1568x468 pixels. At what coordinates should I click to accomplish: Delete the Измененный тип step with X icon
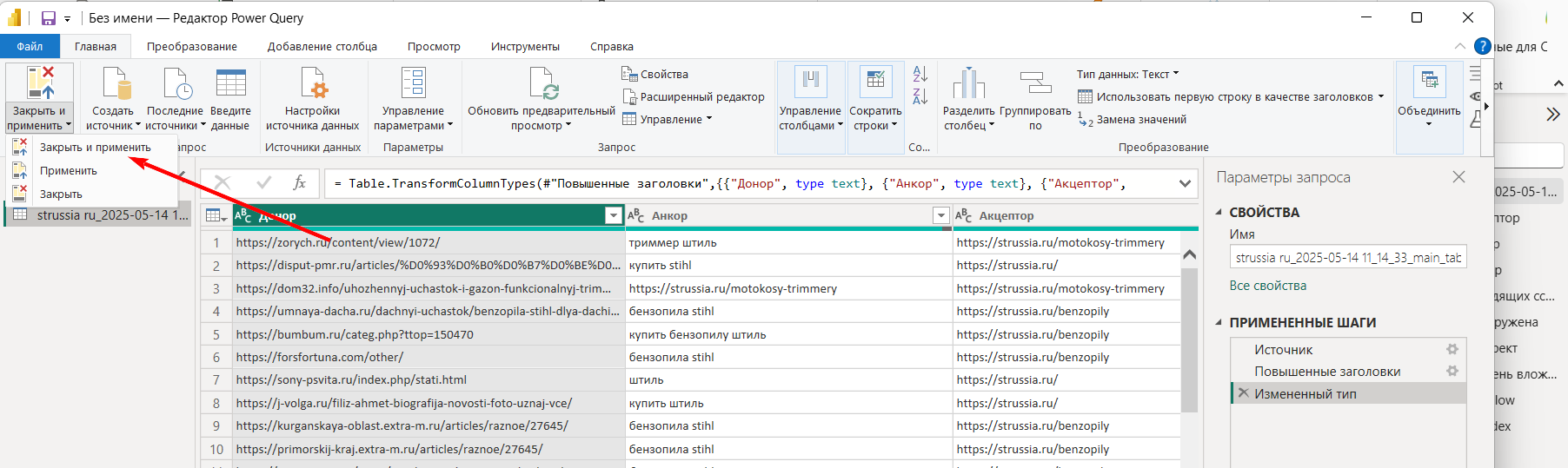[1243, 393]
